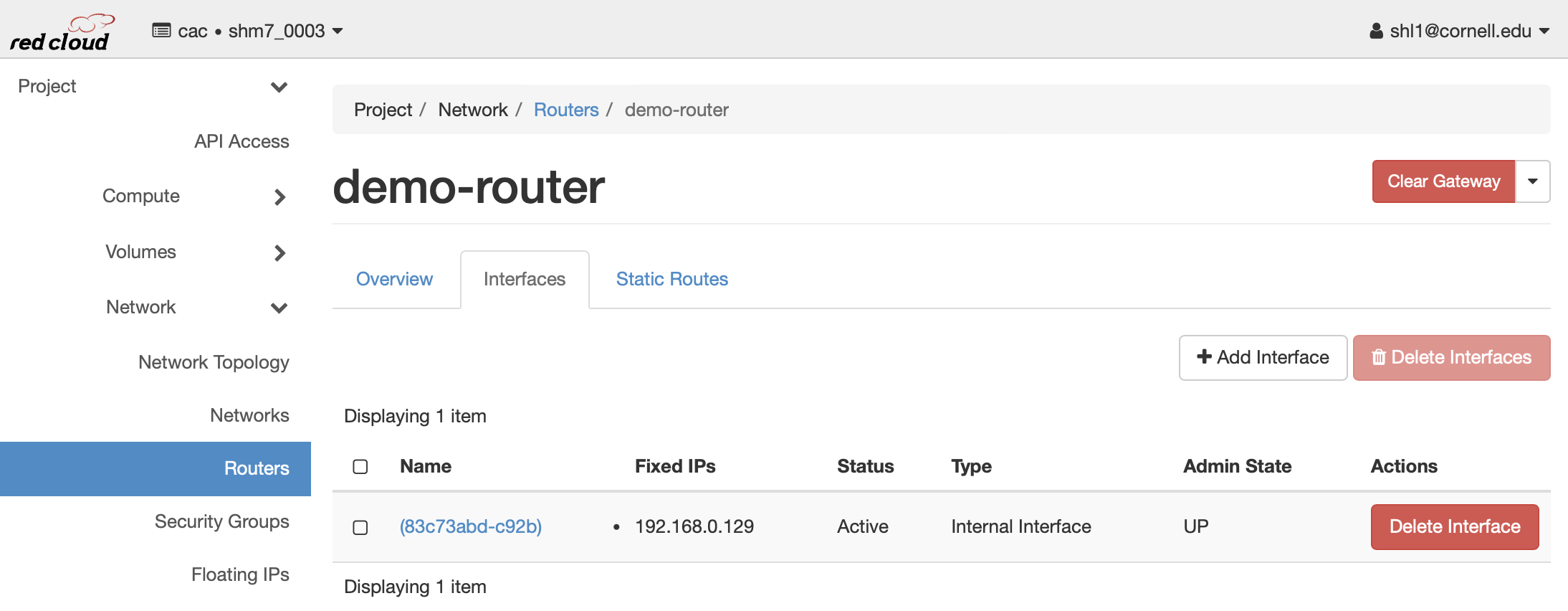Expand the Compute sidebar section
This screenshot has height=611, width=1568.
pyautogui.click(x=279, y=196)
